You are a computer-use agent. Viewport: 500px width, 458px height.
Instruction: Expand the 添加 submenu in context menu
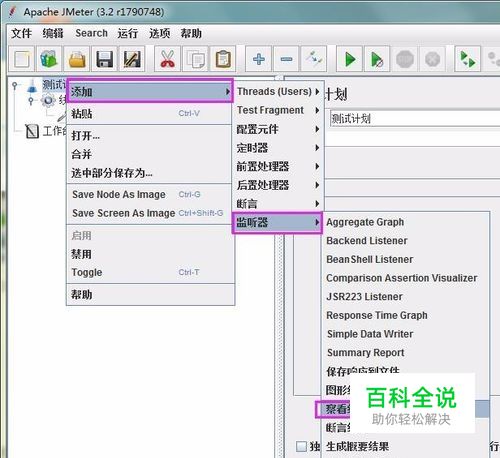click(x=150, y=91)
